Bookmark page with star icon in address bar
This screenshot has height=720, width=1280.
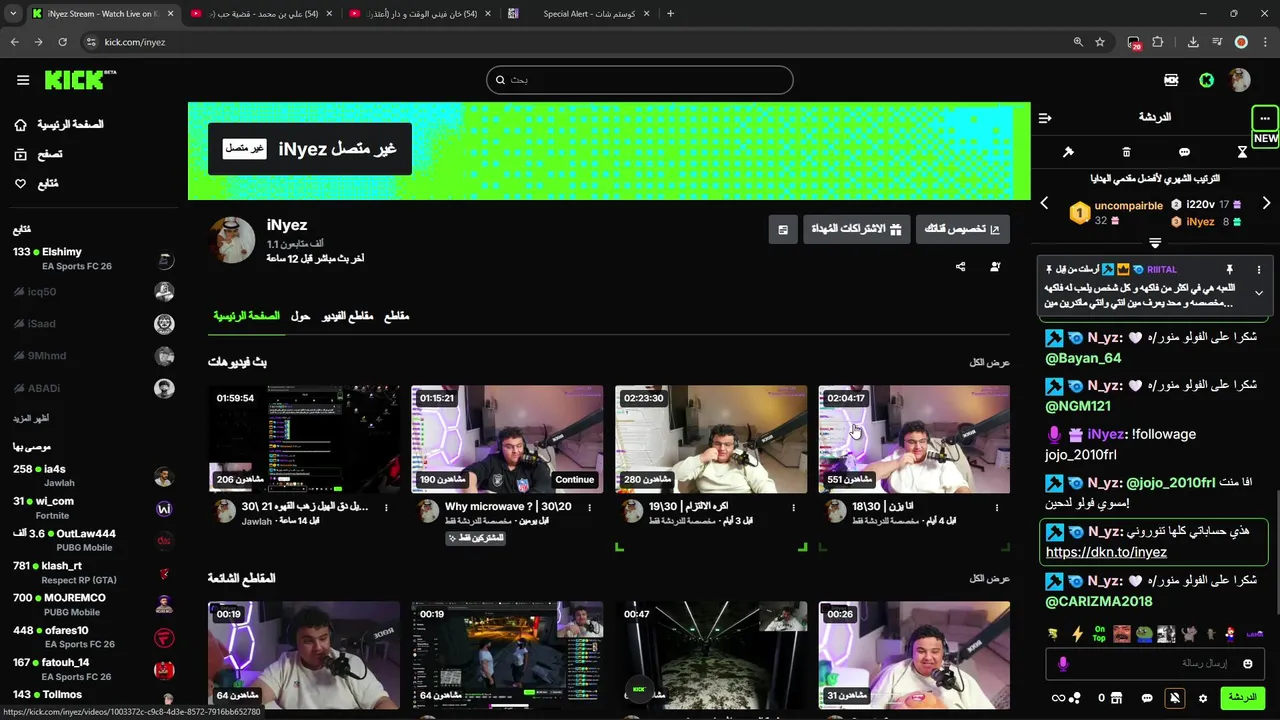[x=1100, y=42]
